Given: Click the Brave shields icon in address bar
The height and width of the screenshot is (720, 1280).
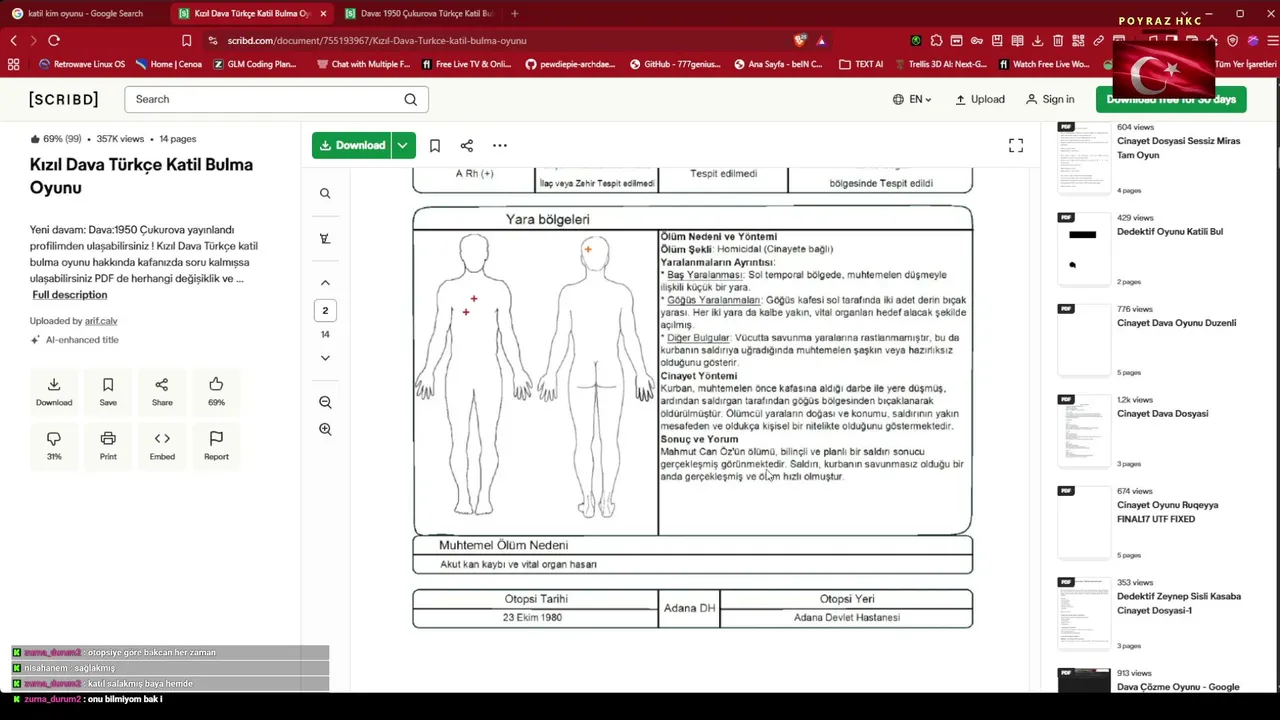Looking at the screenshot, I should click(800, 40).
